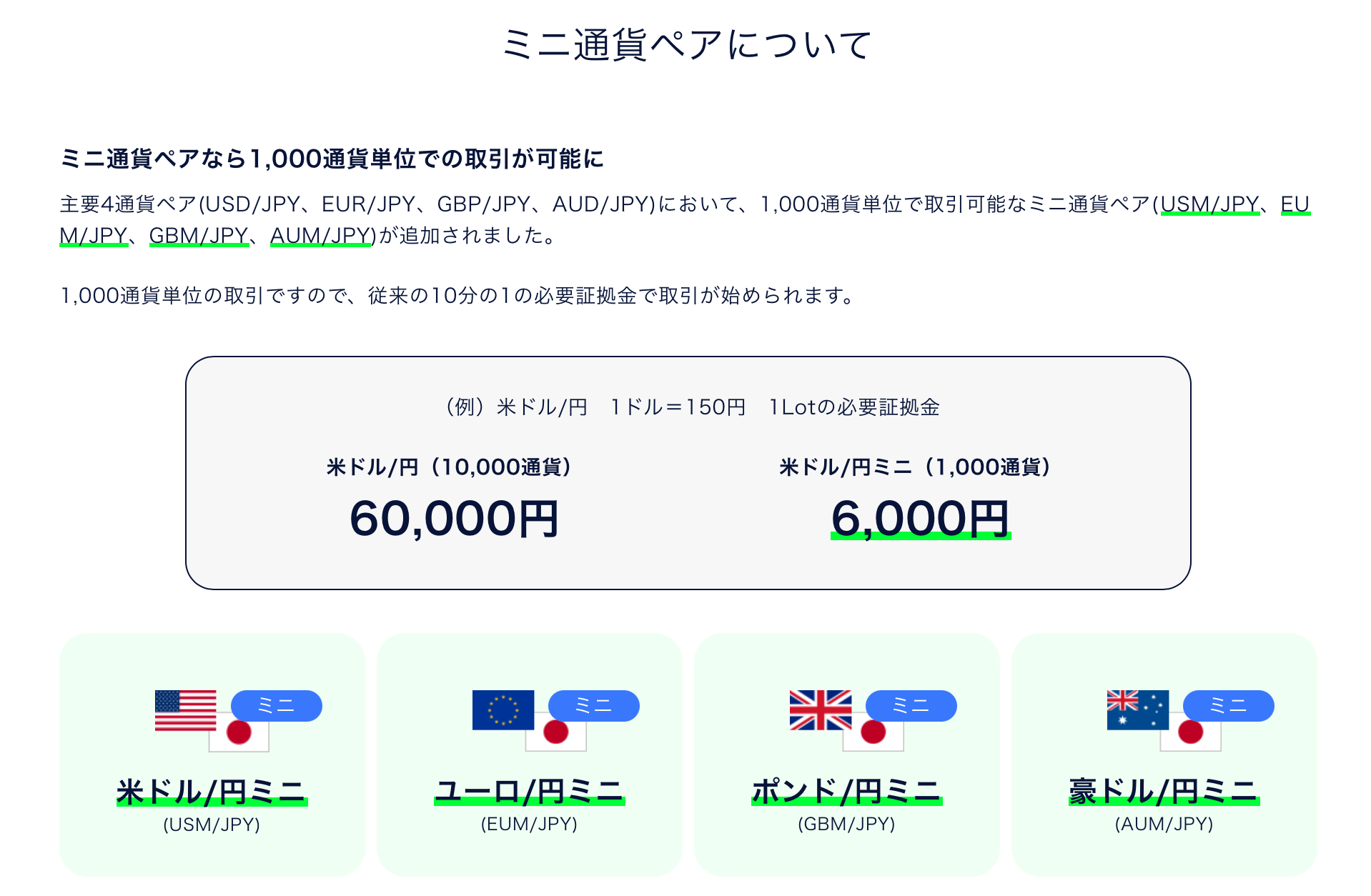
Task: Click the highlighted 6,000円 amount
Action: click(x=920, y=518)
